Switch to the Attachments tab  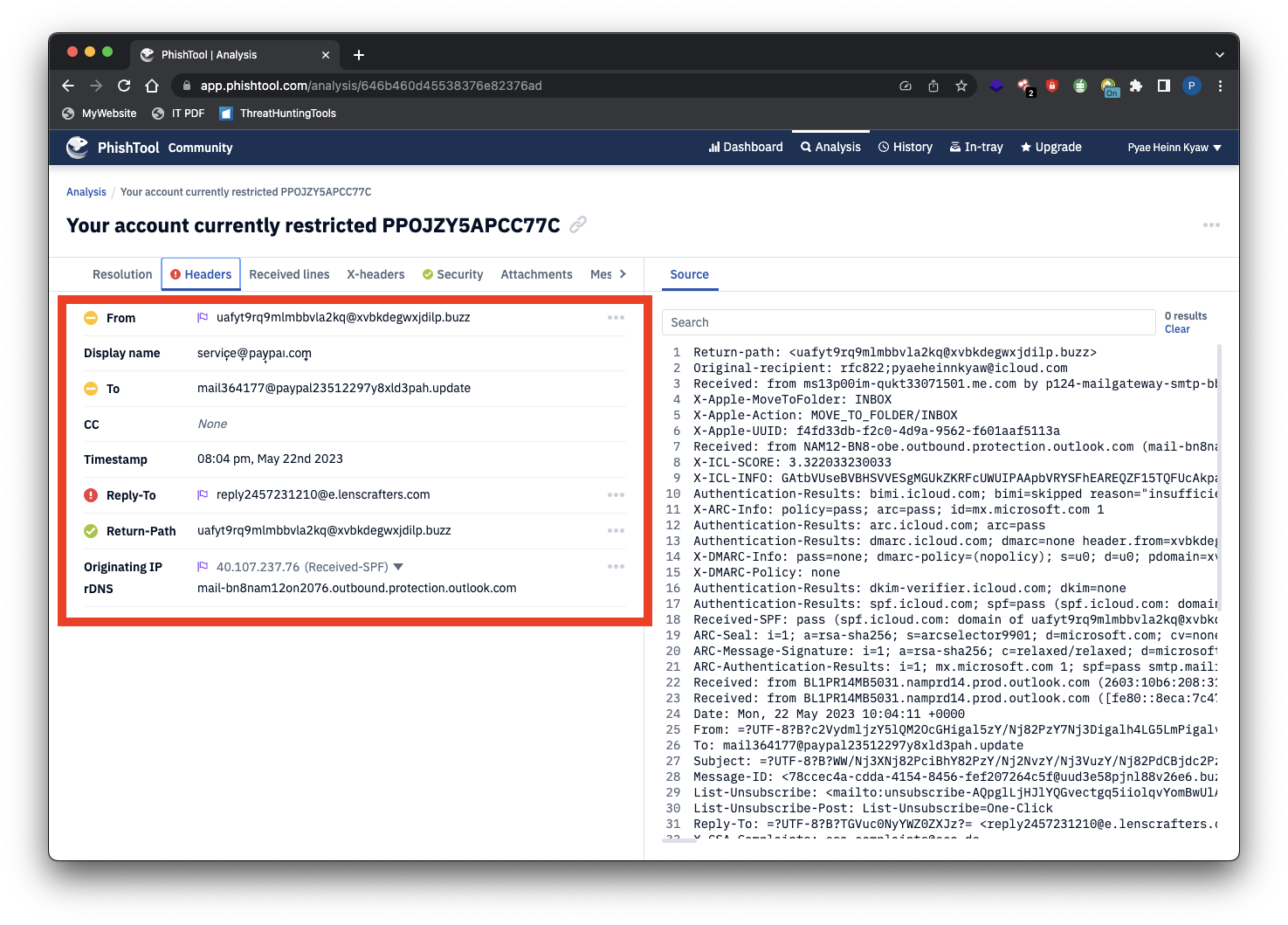pos(537,274)
